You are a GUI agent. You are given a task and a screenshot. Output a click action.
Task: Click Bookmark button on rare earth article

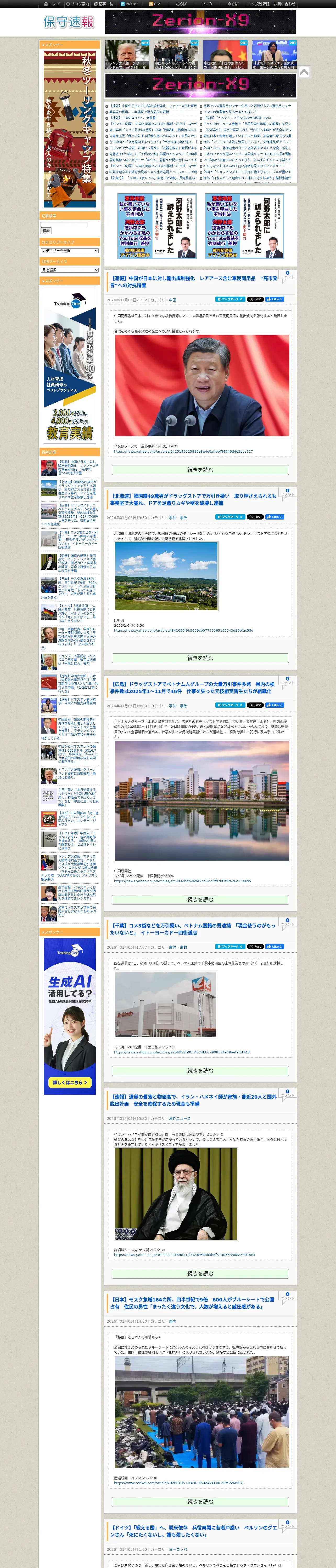click(230, 299)
